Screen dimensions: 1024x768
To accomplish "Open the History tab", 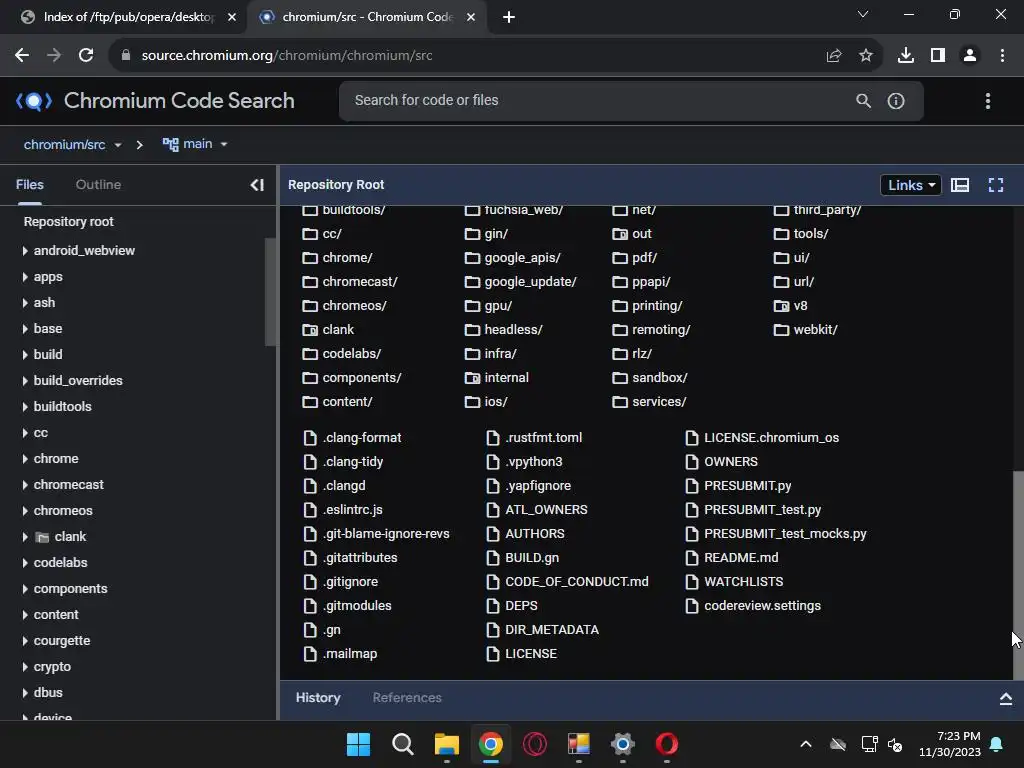I will click(x=318, y=697).
